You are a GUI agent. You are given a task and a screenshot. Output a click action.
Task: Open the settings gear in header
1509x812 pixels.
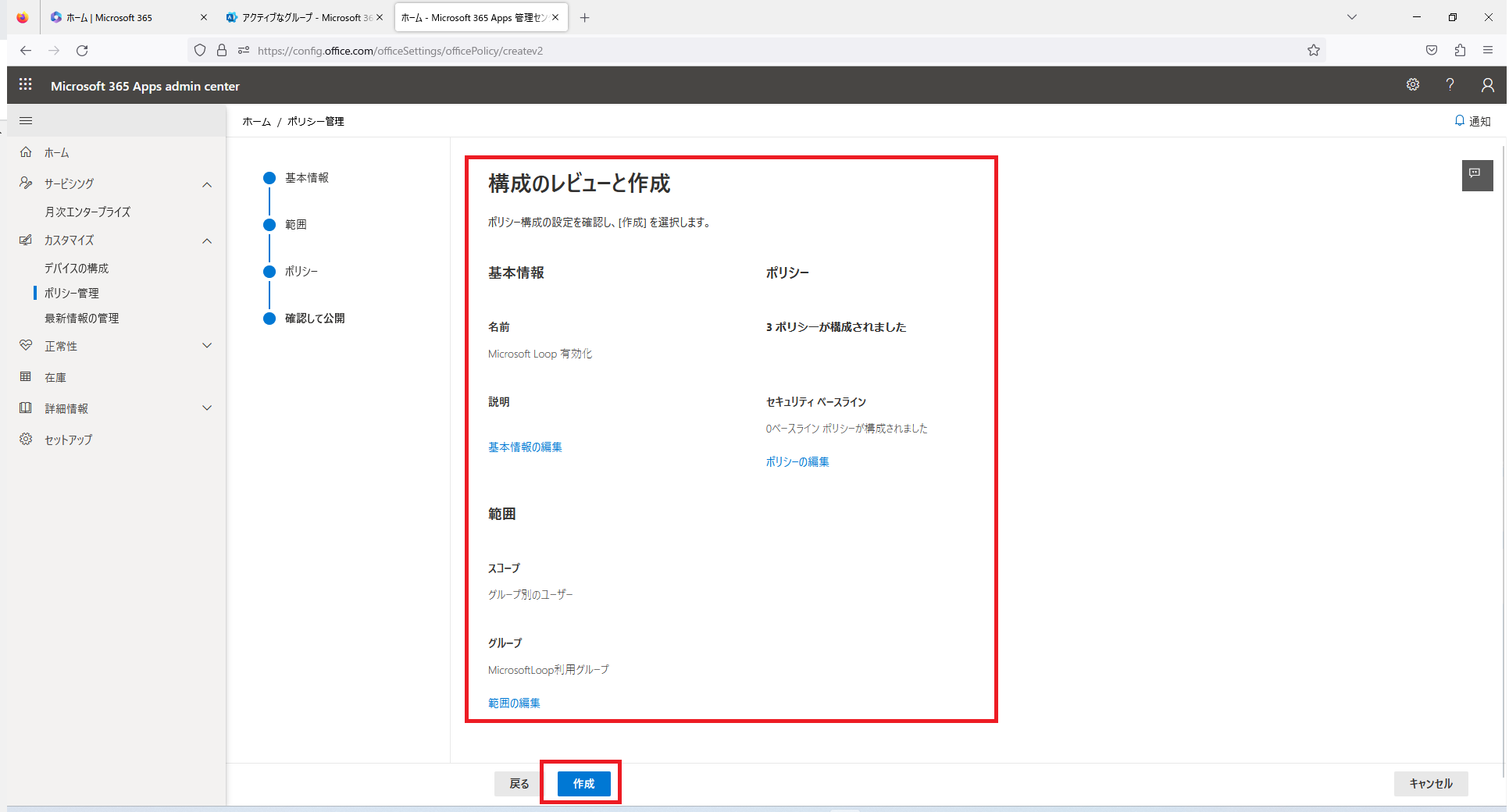[x=1413, y=84]
